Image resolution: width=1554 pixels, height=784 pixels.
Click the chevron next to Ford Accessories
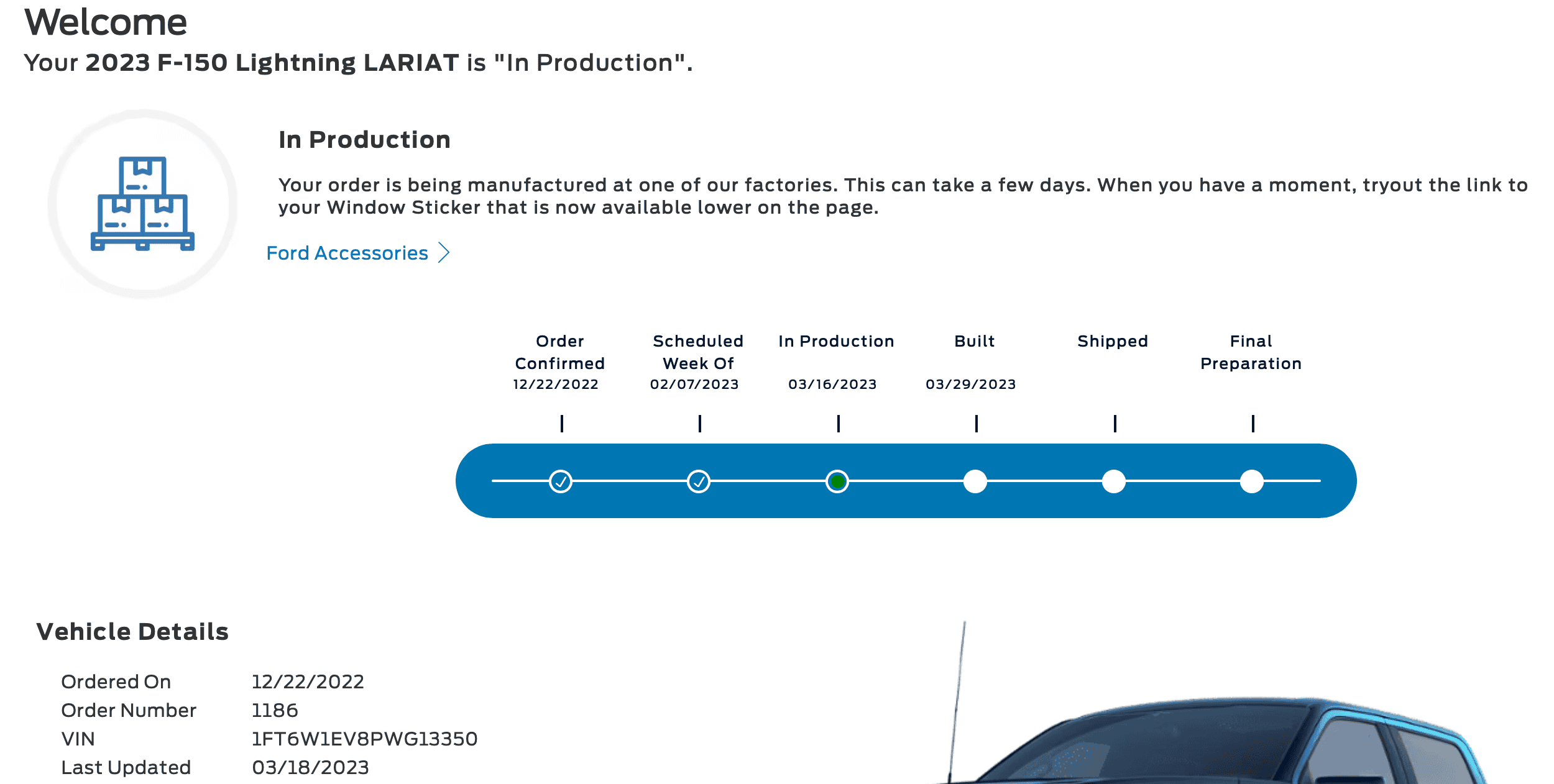pos(444,253)
